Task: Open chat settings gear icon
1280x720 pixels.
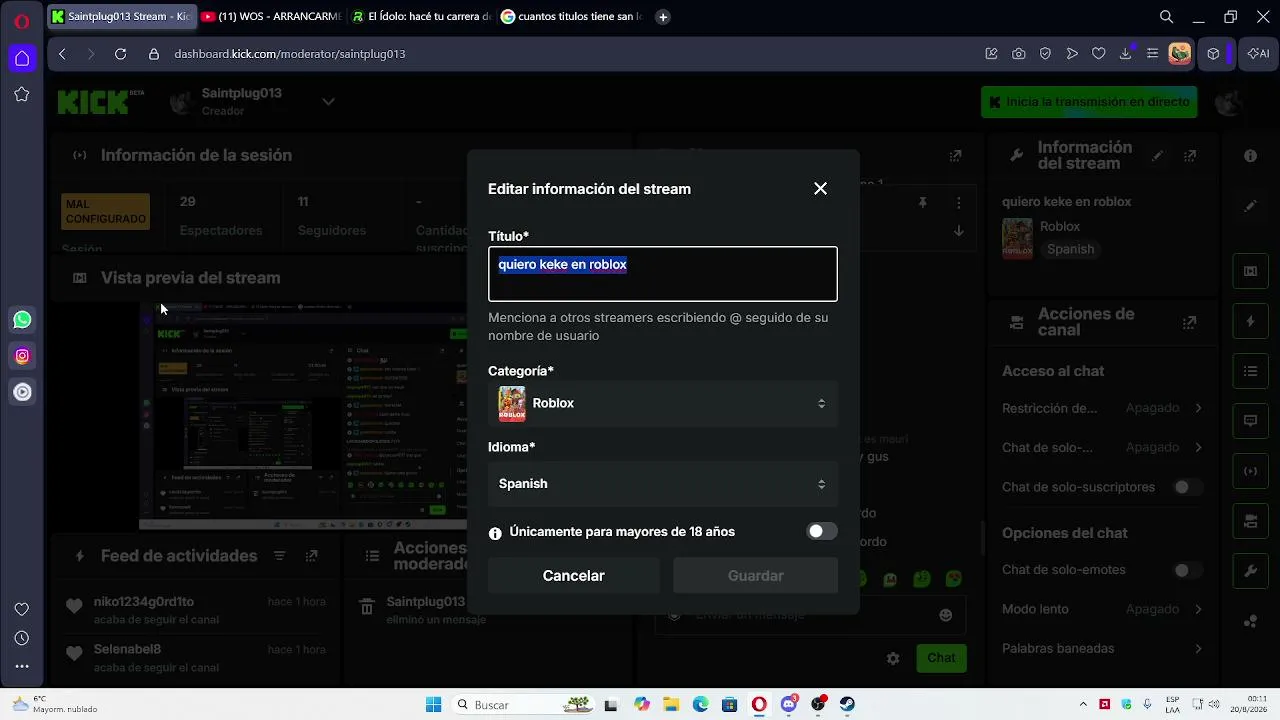Action: pos(893,658)
